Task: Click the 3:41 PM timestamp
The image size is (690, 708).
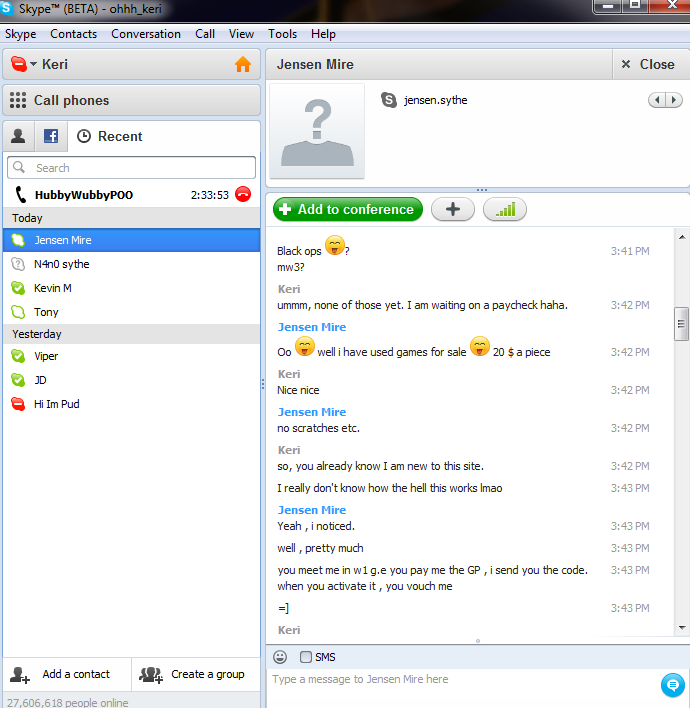Action: 630,251
